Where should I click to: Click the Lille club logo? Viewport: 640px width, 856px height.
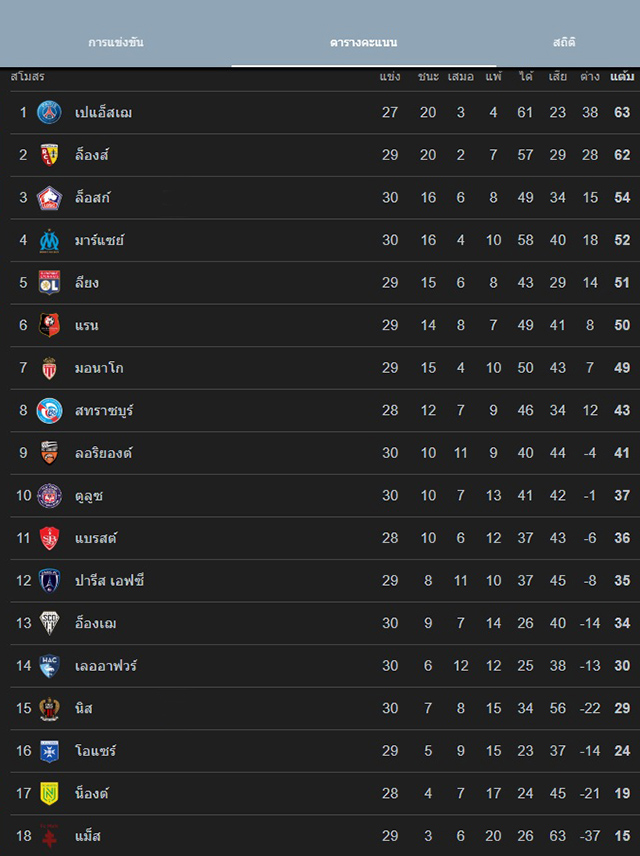pyautogui.click(x=49, y=198)
